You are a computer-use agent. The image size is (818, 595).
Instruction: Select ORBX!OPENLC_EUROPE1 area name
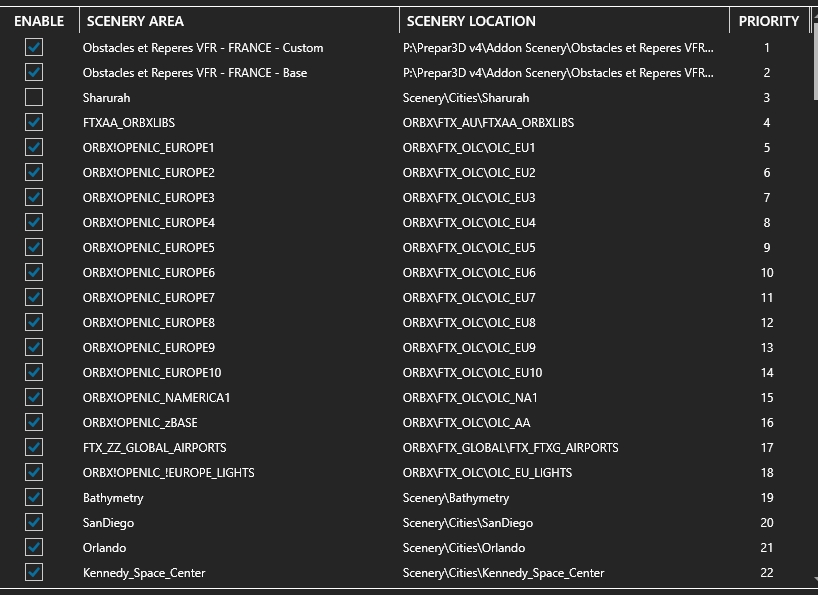pyautogui.click(x=149, y=148)
